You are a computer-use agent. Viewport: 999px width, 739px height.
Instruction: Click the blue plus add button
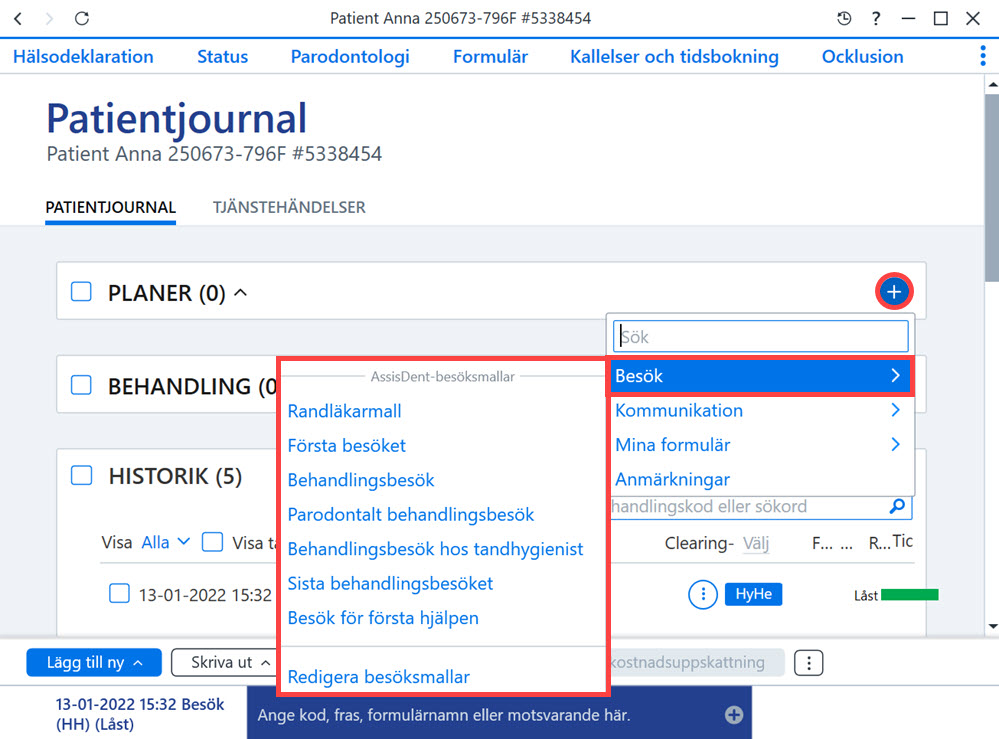click(x=894, y=292)
